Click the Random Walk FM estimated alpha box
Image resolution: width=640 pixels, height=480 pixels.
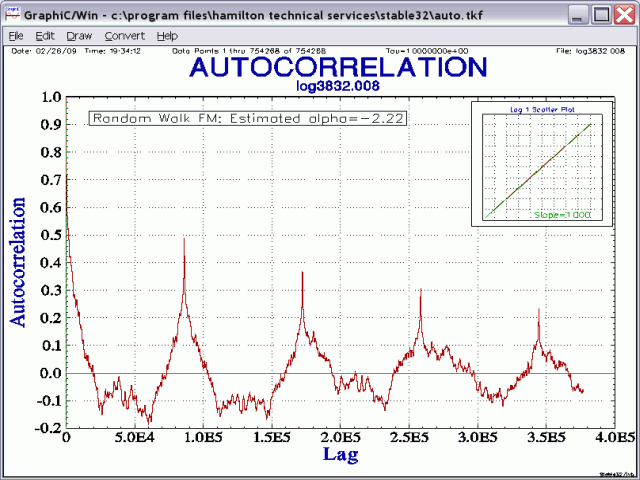pyautogui.click(x=248, y=118)
